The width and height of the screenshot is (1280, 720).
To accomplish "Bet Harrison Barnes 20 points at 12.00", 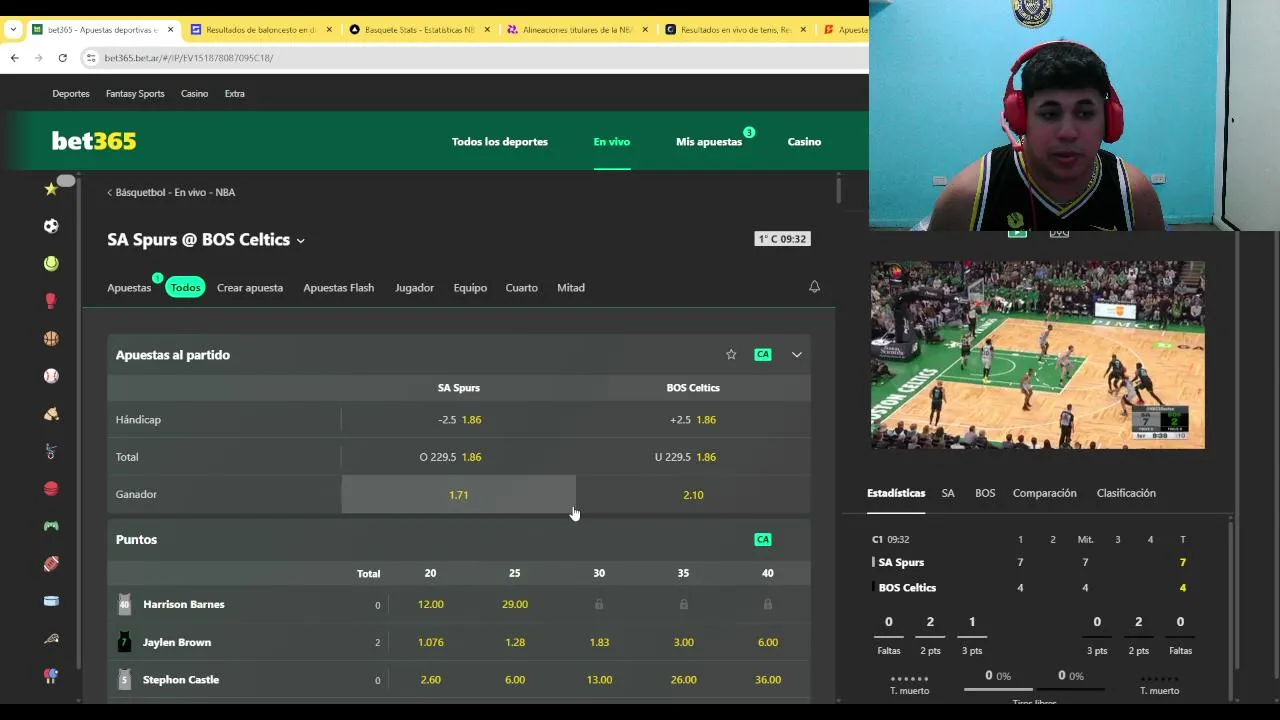I will click(x=430, y=604).
